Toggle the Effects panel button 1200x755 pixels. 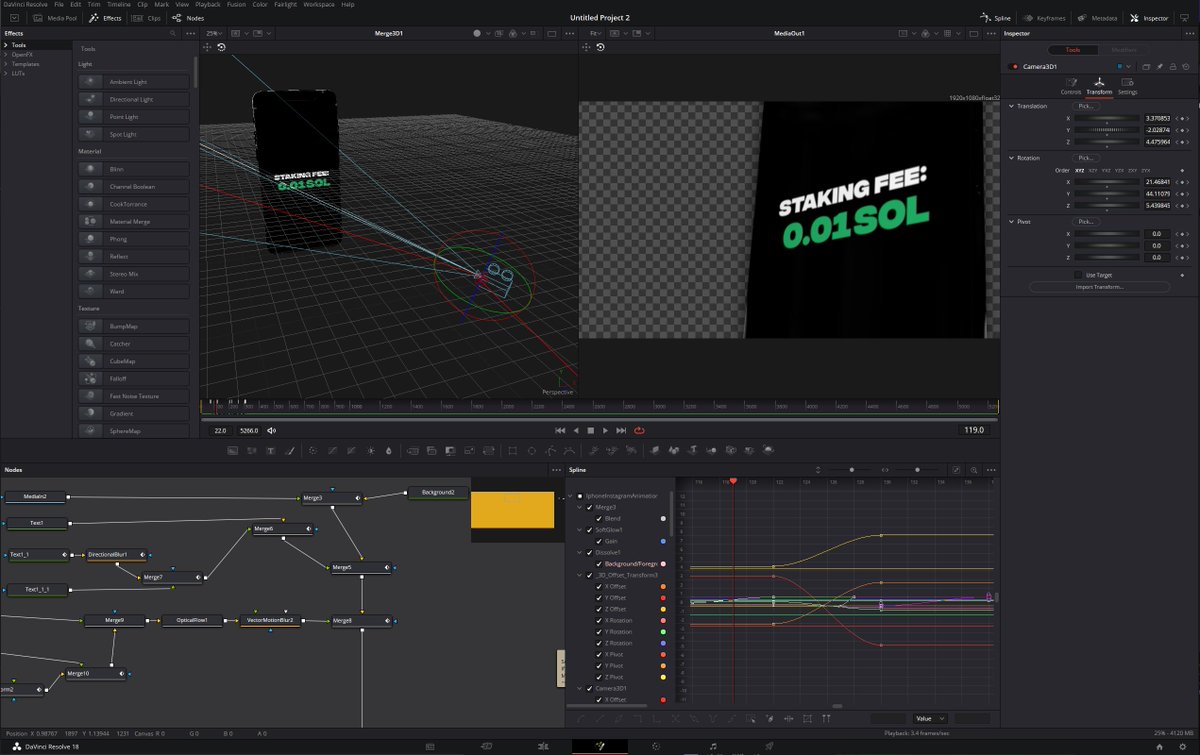click(x=105, y=18)
